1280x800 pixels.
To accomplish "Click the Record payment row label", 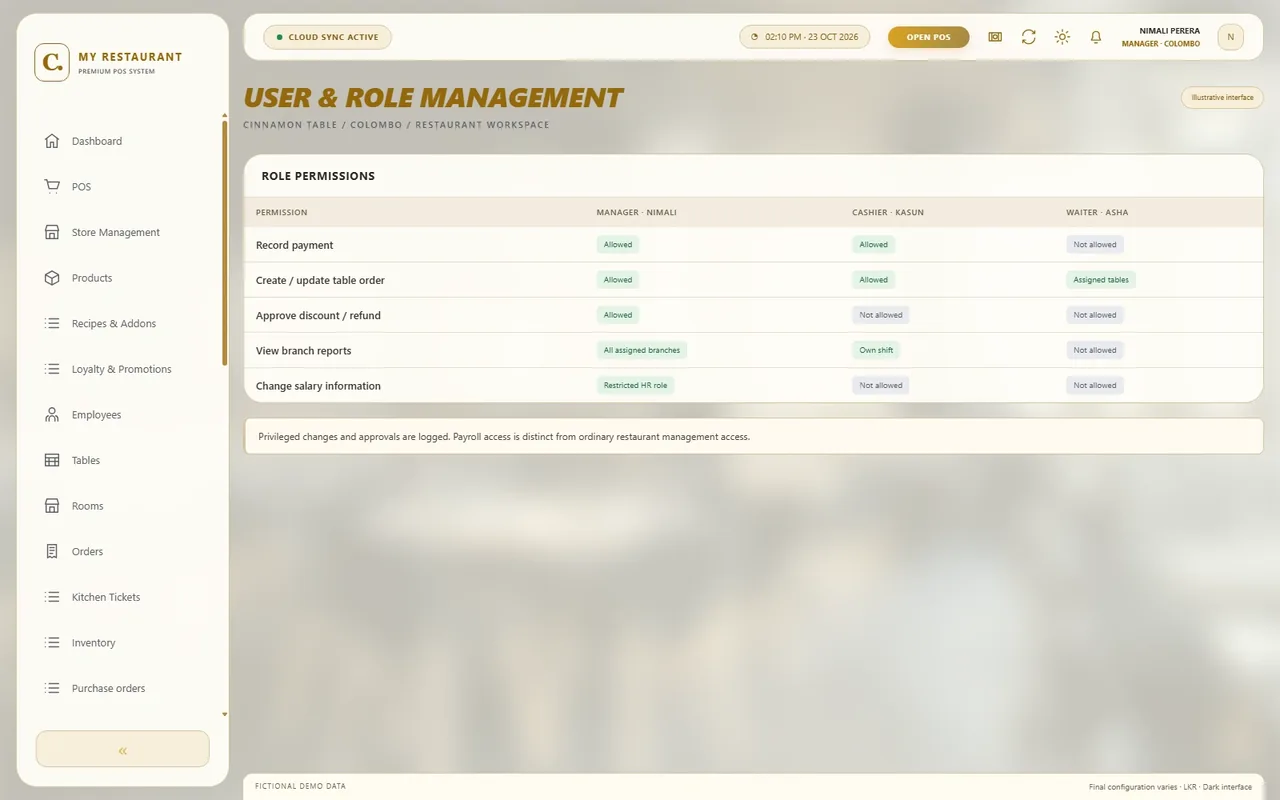I will (295, 245).
